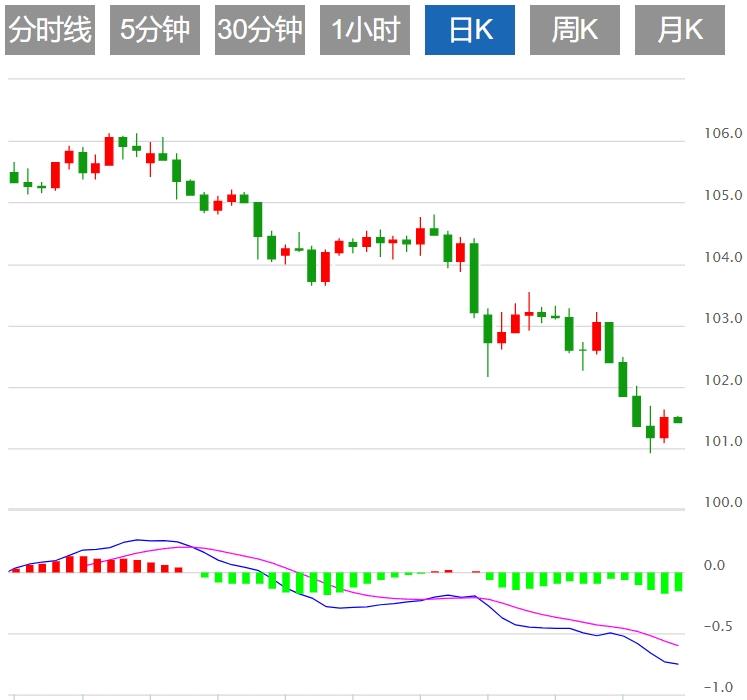This screenshot has height=700, width=747.
Task: Switch to the 1小时 tab
Action: 365,30
